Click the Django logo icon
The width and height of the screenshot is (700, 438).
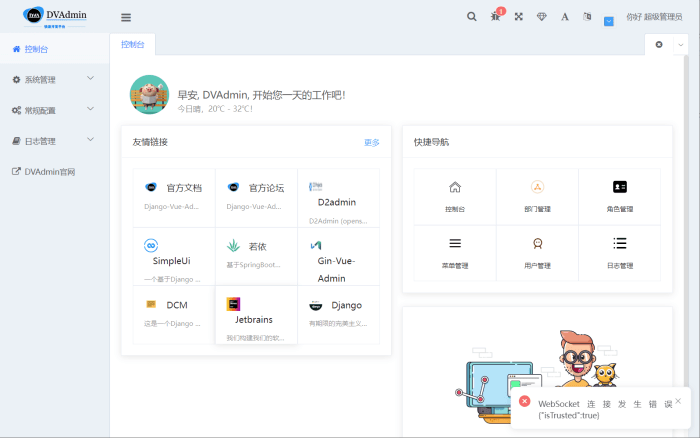click(x=315, y=306)
